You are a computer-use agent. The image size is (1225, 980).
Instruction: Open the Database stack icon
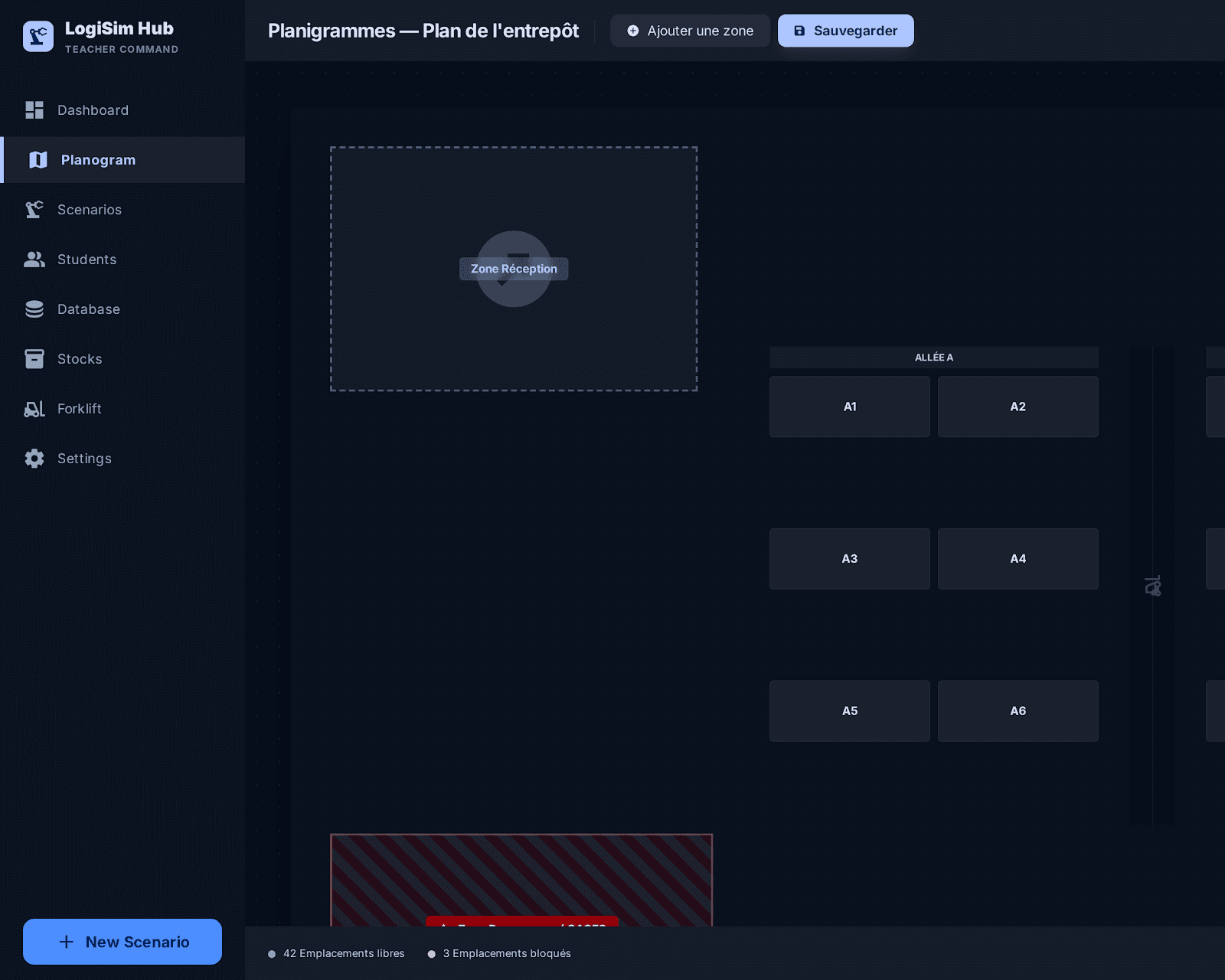point(34,309)
